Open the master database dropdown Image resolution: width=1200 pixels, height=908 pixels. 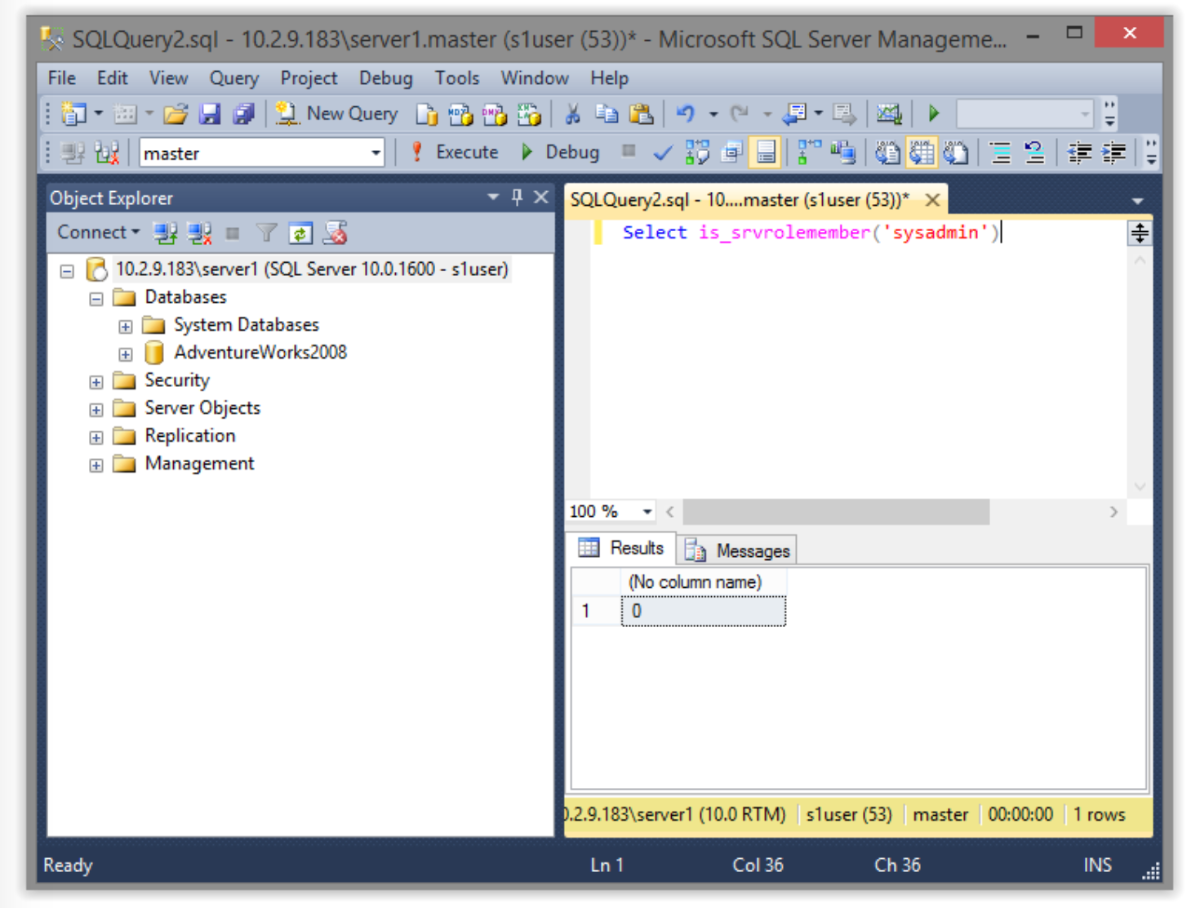point(376,153)
